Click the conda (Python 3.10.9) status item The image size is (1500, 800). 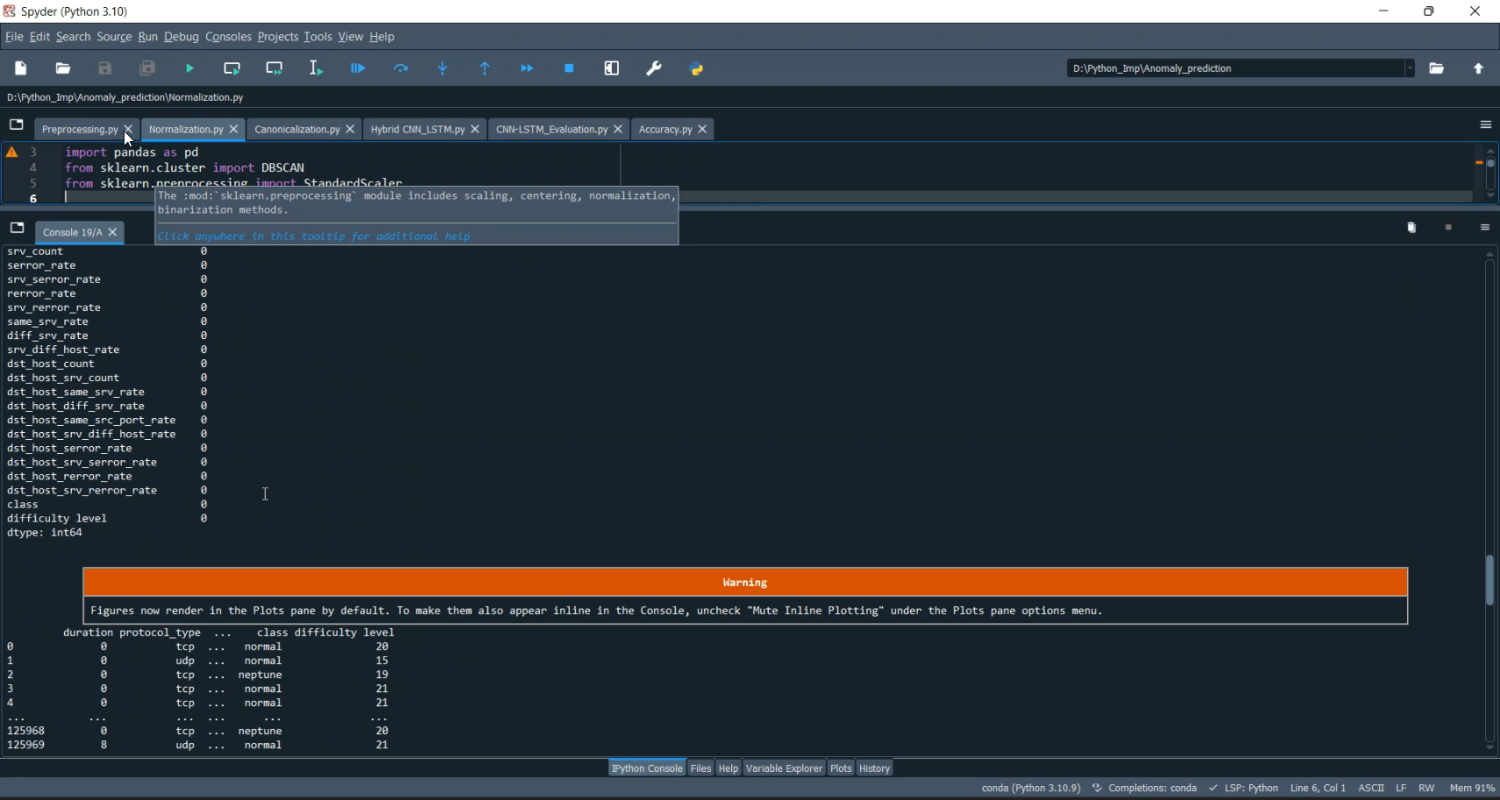pyautogui.click(x=1031, y=788)
